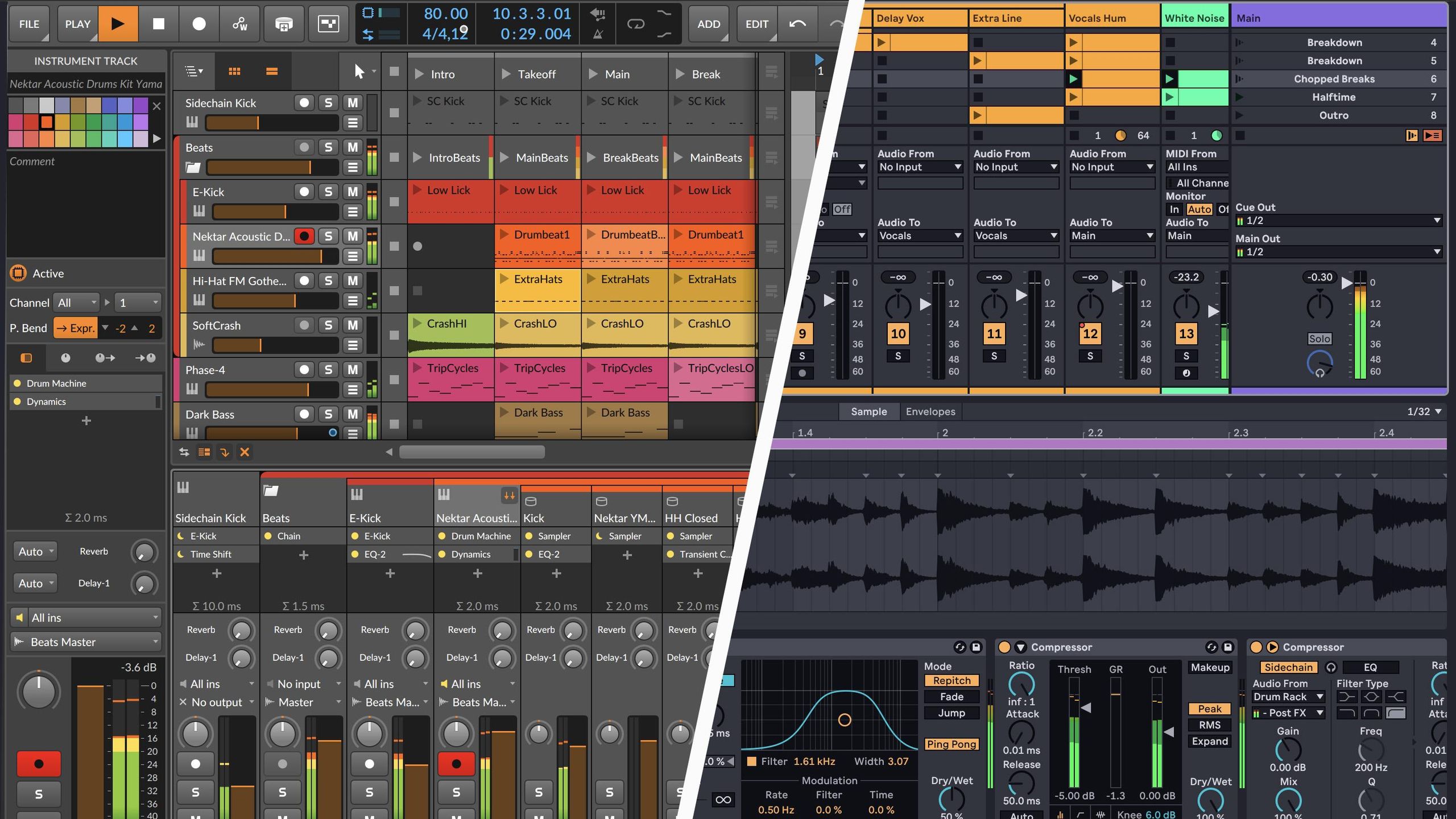
Task: Click the folder icon on the Beats track
Action: click(x=193, y=167)
